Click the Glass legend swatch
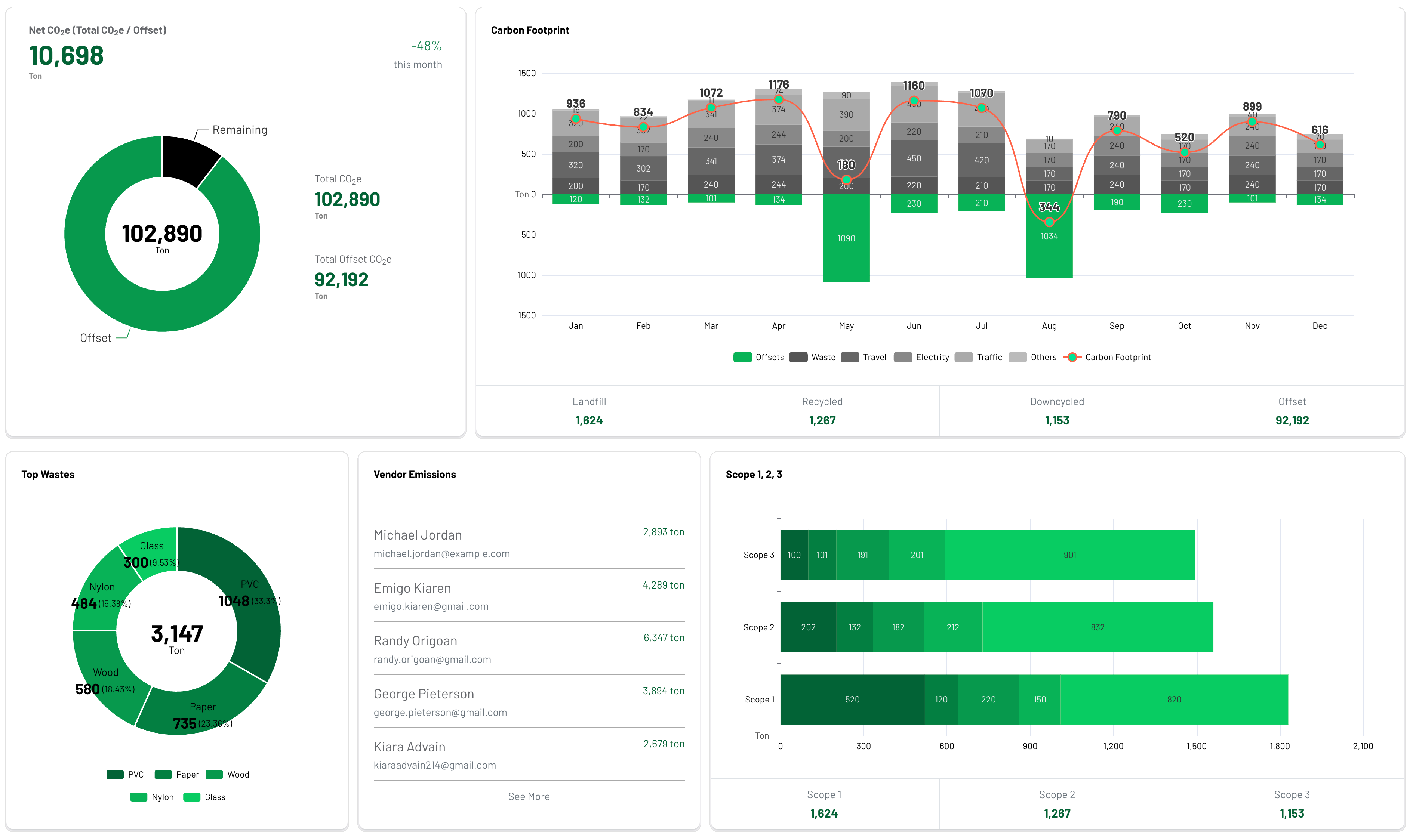Image resolution: width=1410 pixels, height=840 pixels. click(x=192, y=797)
